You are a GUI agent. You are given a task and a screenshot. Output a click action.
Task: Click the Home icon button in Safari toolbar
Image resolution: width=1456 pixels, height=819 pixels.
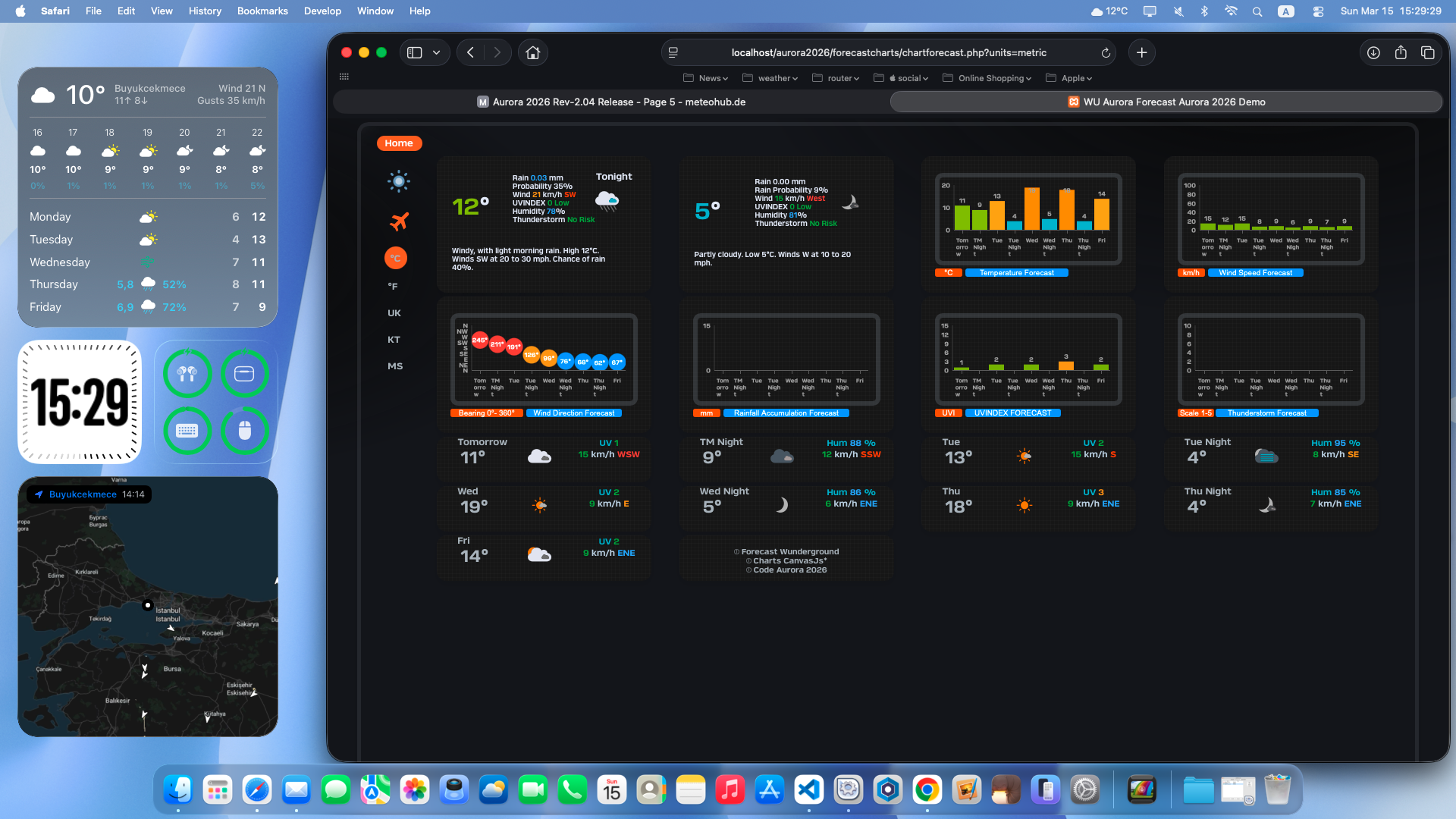[x=533, y=52]
